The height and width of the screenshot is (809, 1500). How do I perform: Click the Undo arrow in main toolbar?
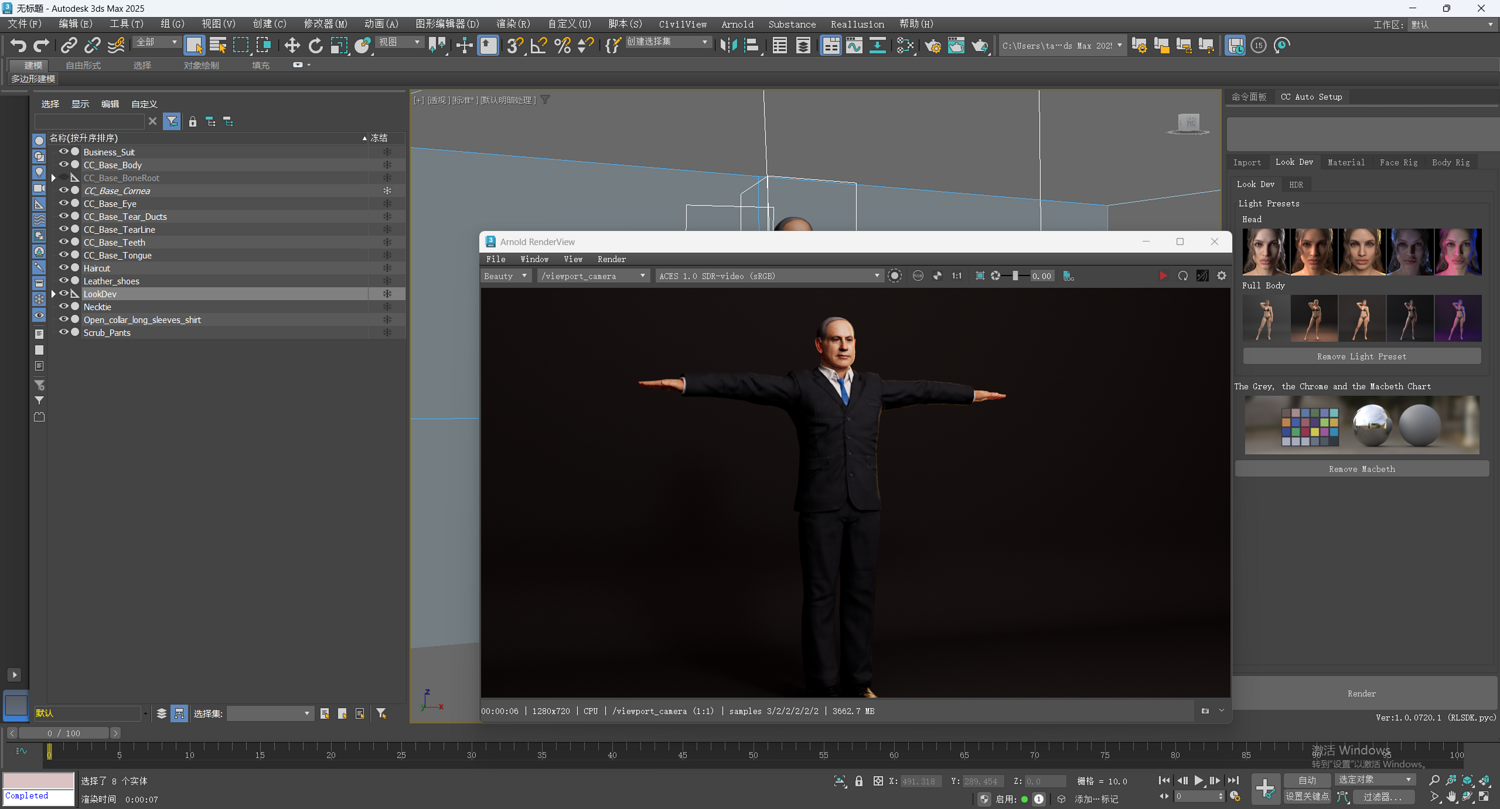[x=18, y=45]
